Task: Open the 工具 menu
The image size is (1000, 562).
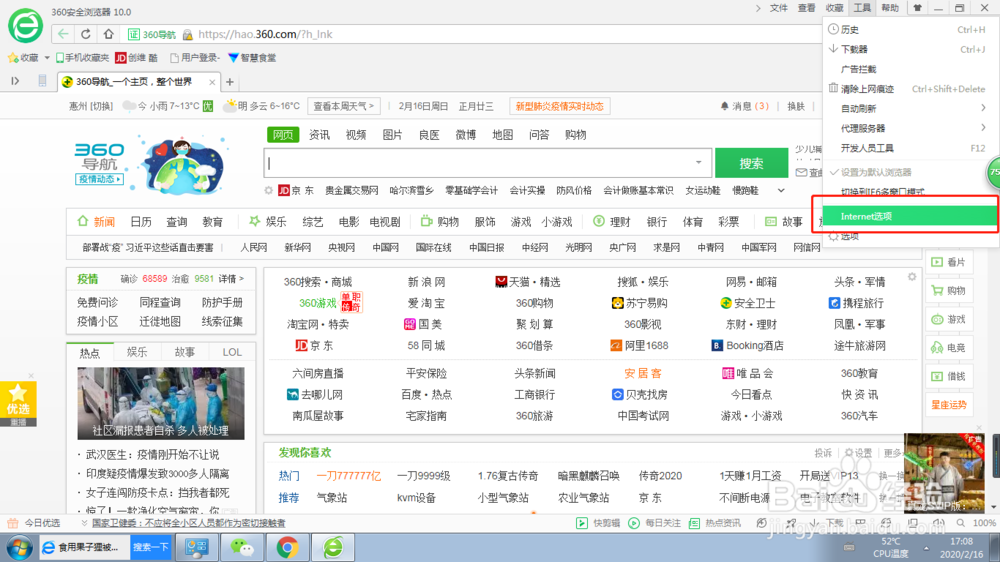Action: pyautogui.click(x=862, y=8)
